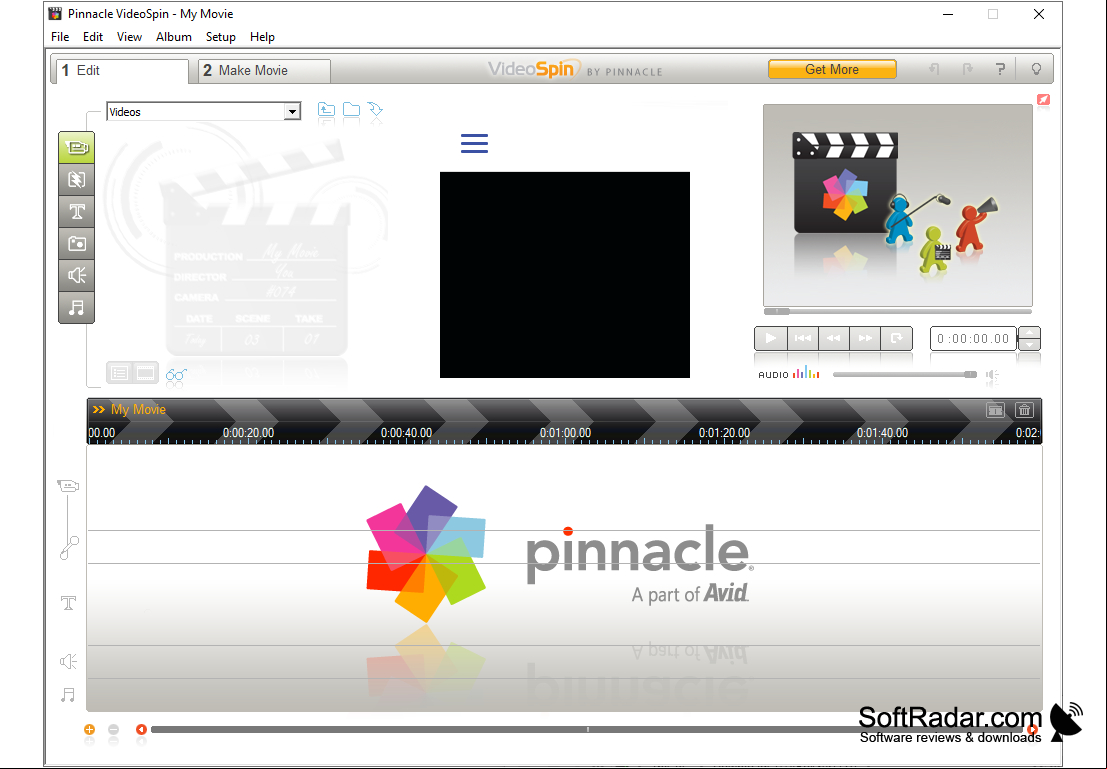Click the question mark help icon
The image size is (1107, 769).
click(x=1000, y=69)
